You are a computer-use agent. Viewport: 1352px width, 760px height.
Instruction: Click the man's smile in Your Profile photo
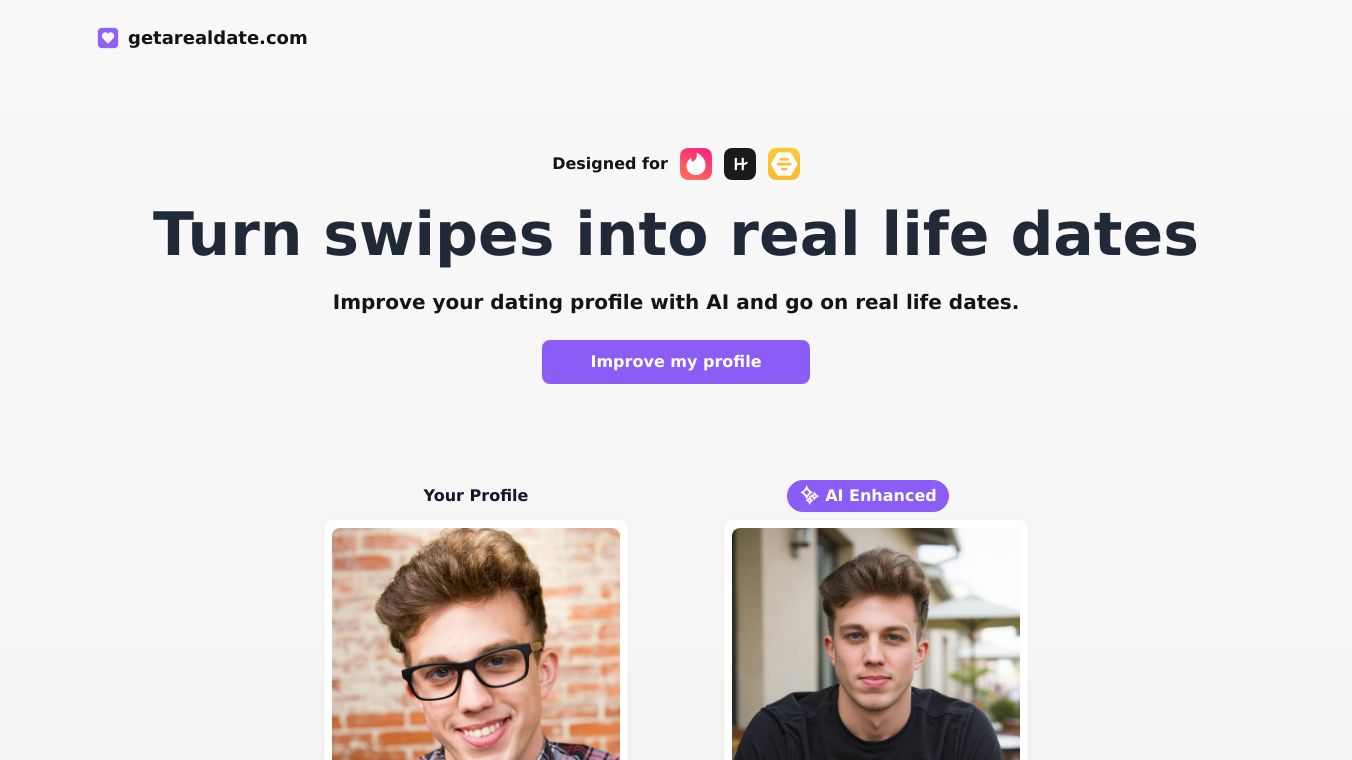[483, 732]
